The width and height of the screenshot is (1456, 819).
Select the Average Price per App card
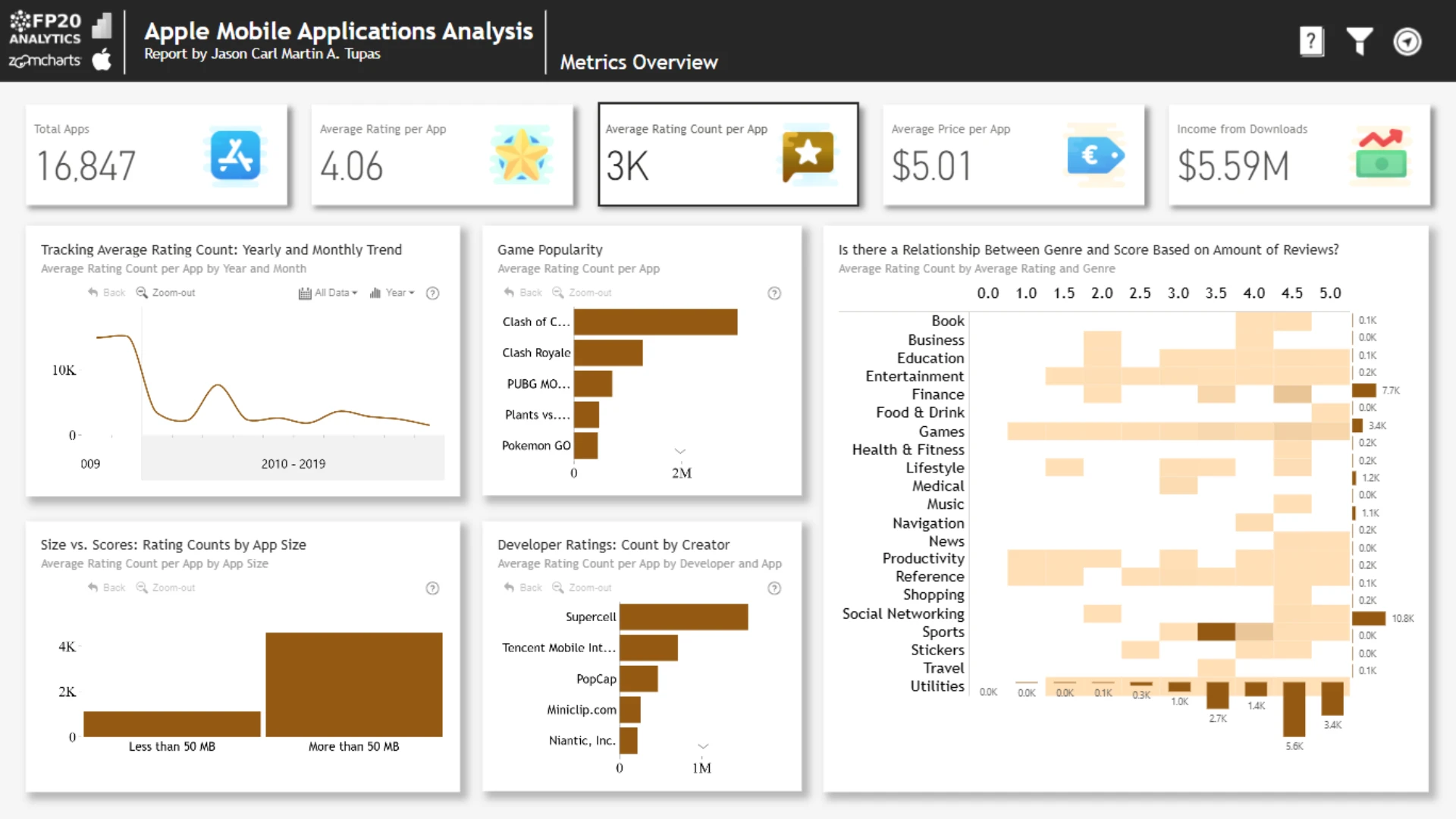coord(1013,155)
